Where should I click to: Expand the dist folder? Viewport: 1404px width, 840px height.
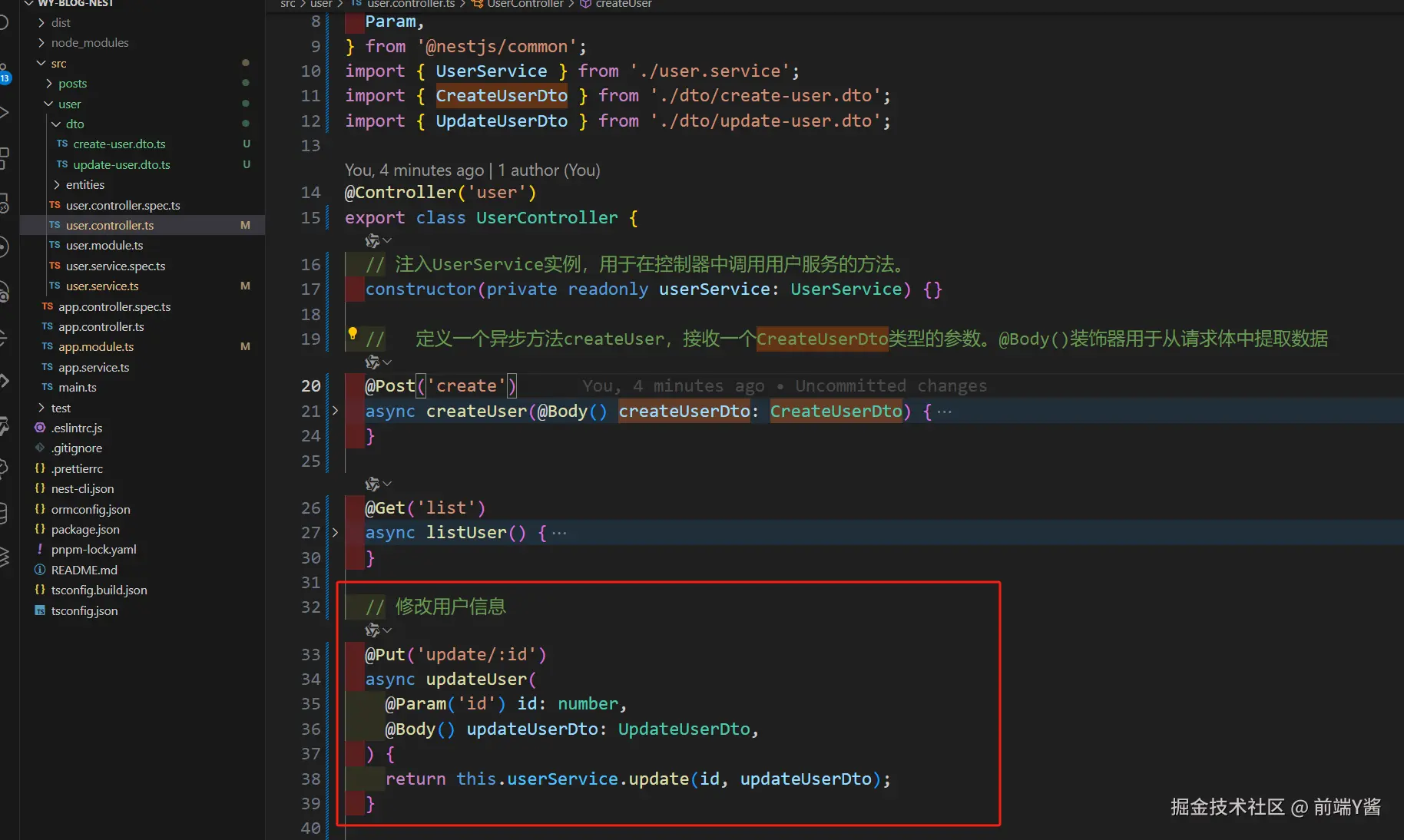[41, 22]
